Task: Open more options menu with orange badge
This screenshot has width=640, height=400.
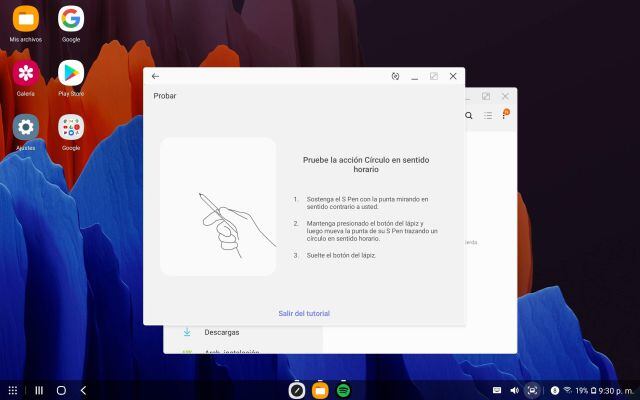Action: point(505,115)
